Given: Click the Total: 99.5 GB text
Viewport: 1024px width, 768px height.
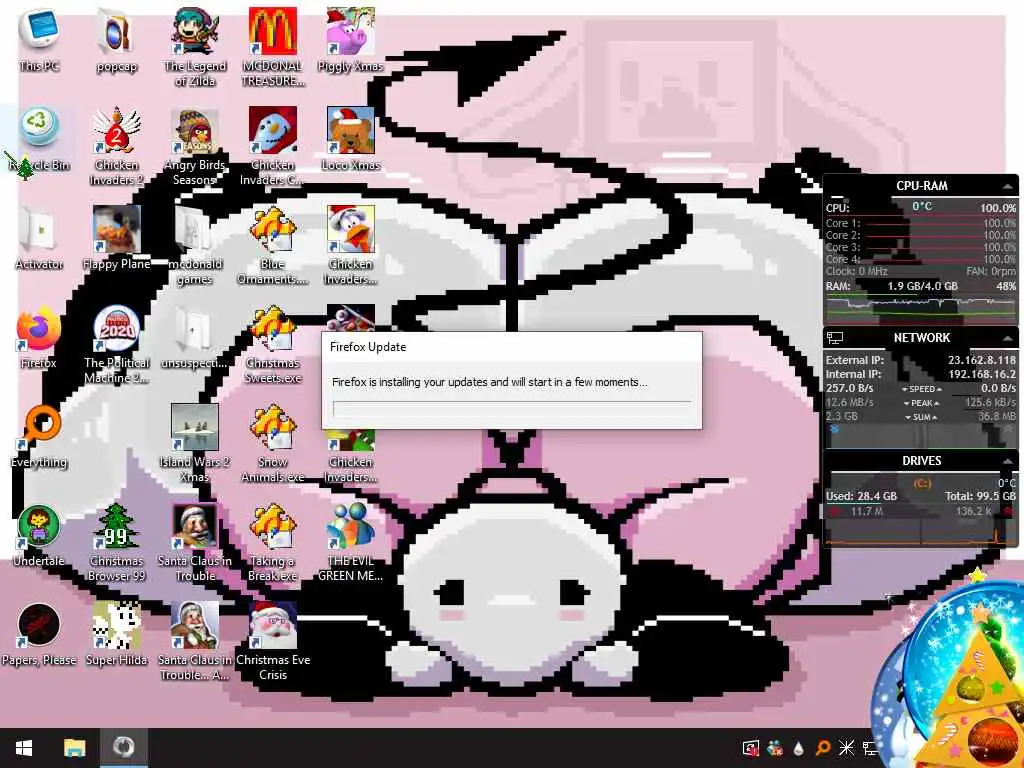Looking at the screenshot, I should [980, 496].
